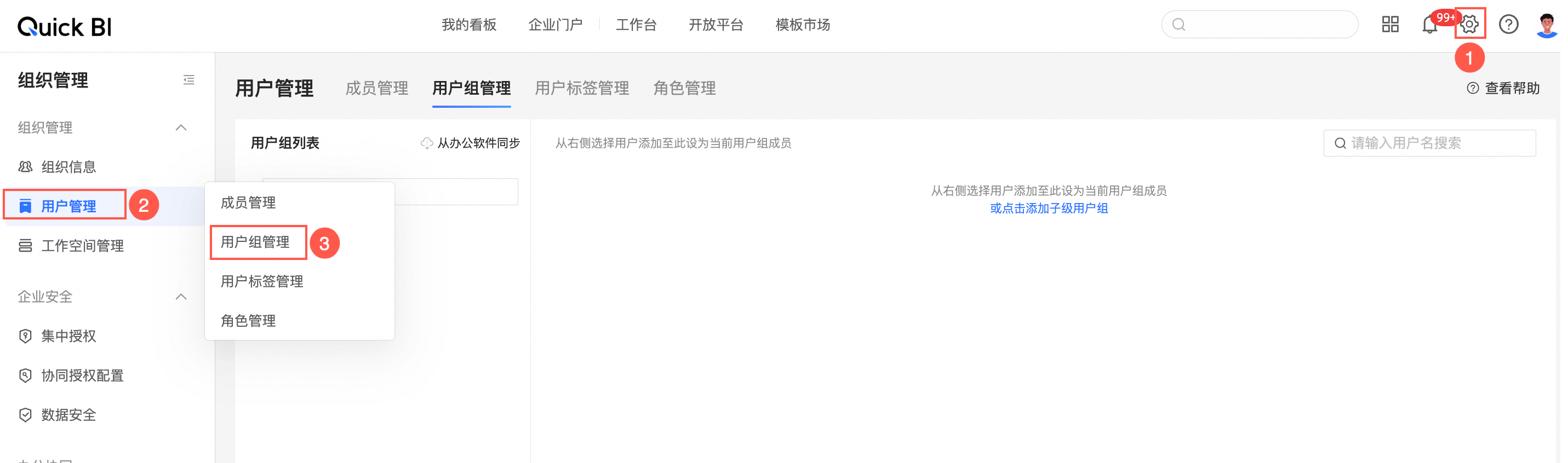Open 数据安全 in the sidebar
Viewport: 1568px width, 463px height.
(x=68, y=415)
